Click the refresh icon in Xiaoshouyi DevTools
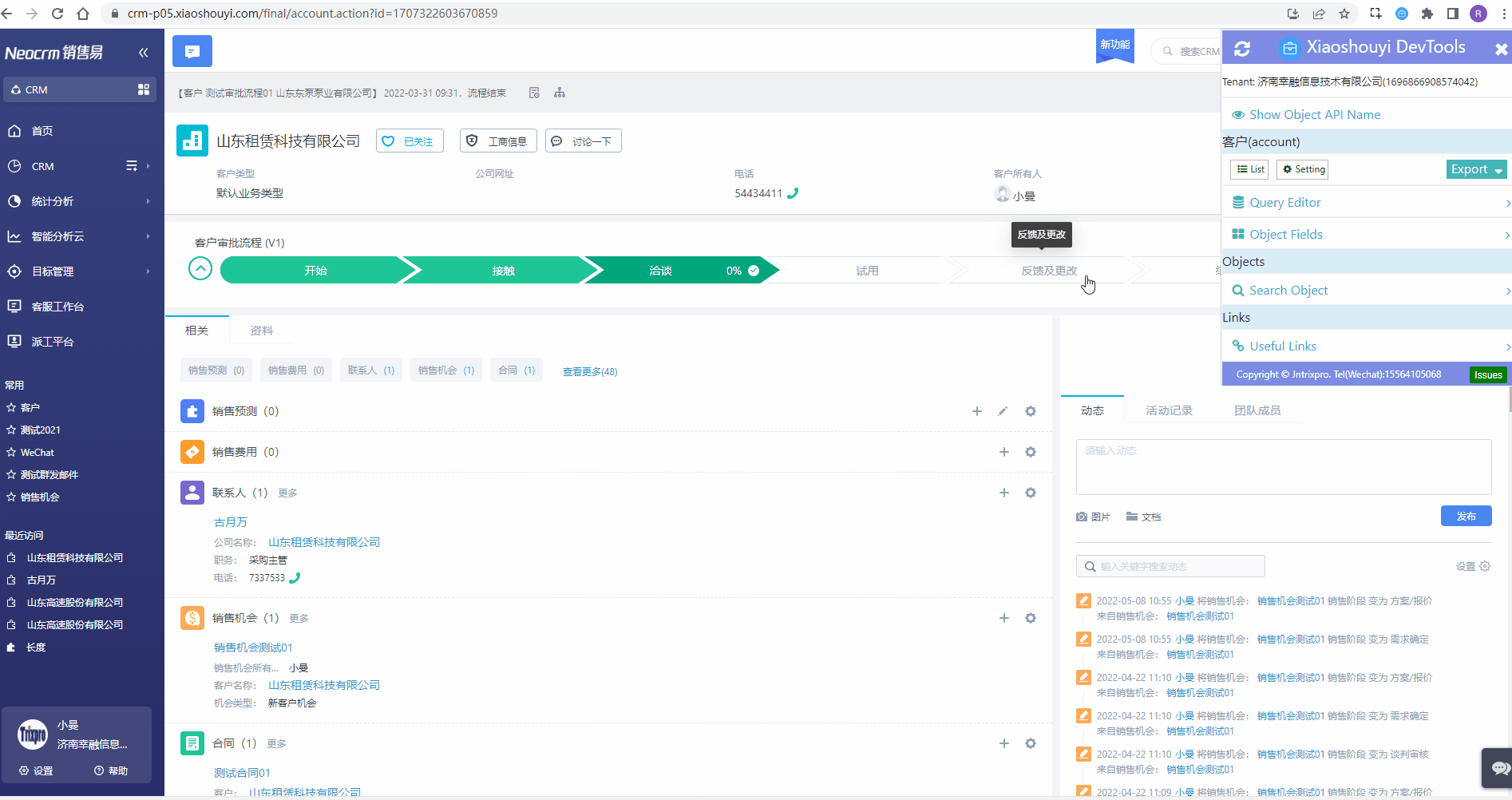1512x800 pixels. pyautogui.click(x=1242, y=48)
